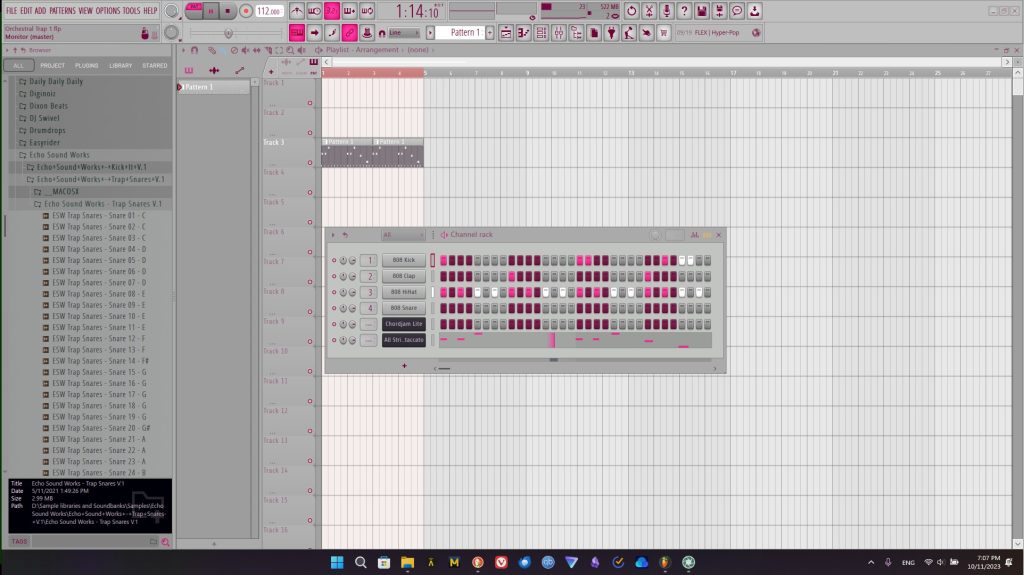
Task: Click the record button in transport
Action: (x=245, y=11)
